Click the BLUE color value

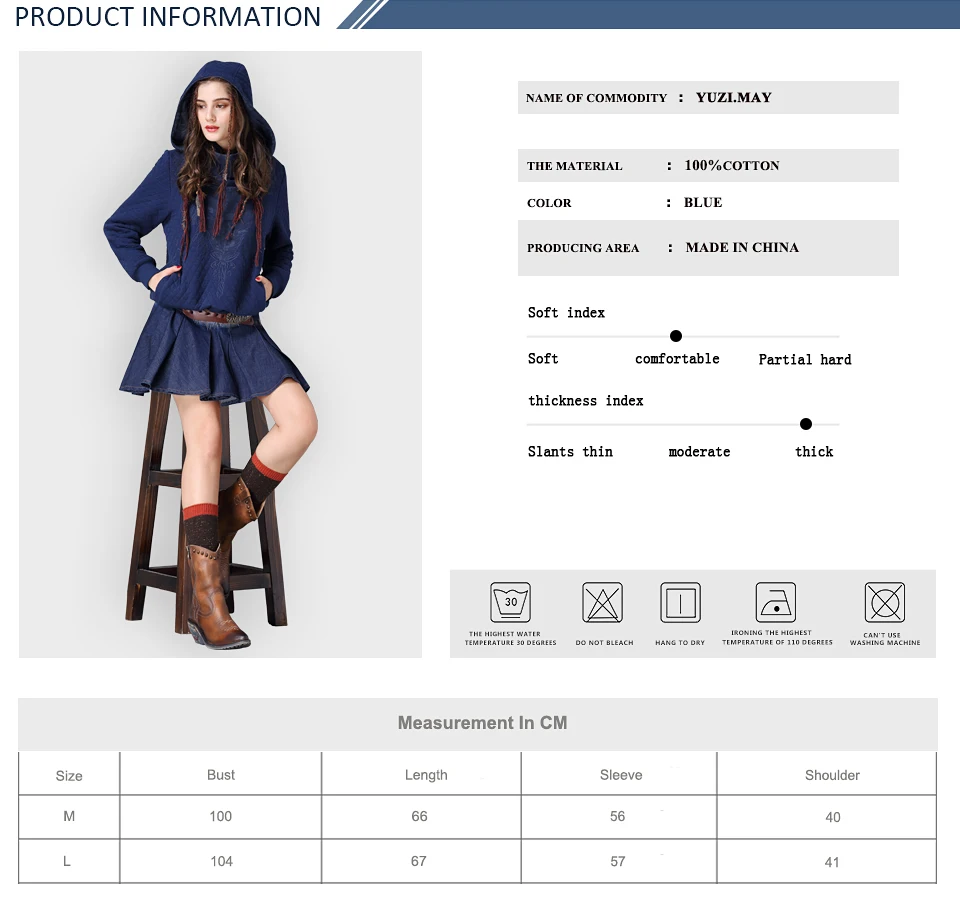pos(703,203)
